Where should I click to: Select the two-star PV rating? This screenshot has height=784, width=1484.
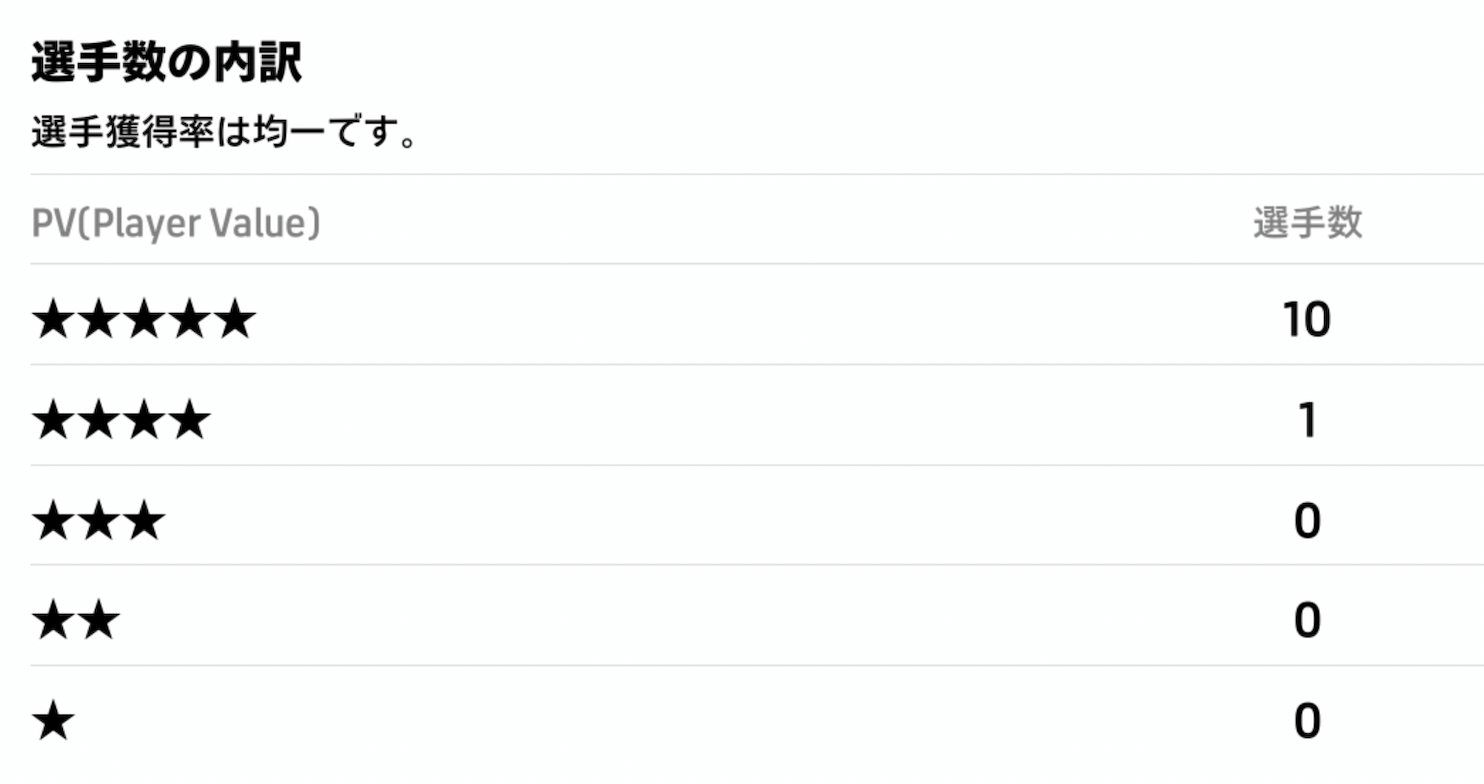click(x=76, y=621)
